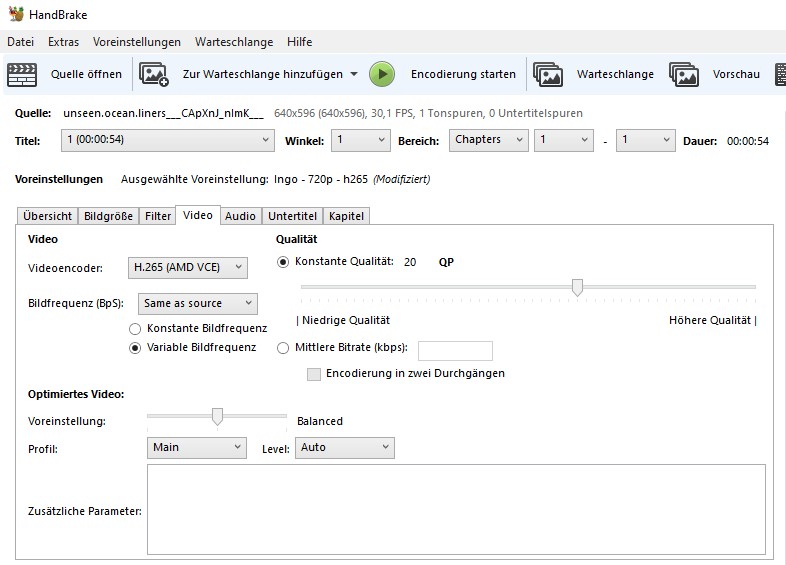This screenshot has width=786, height=565.
Task: Click the Voreinstellung Balanced slider handle
Action: (217, 417)
